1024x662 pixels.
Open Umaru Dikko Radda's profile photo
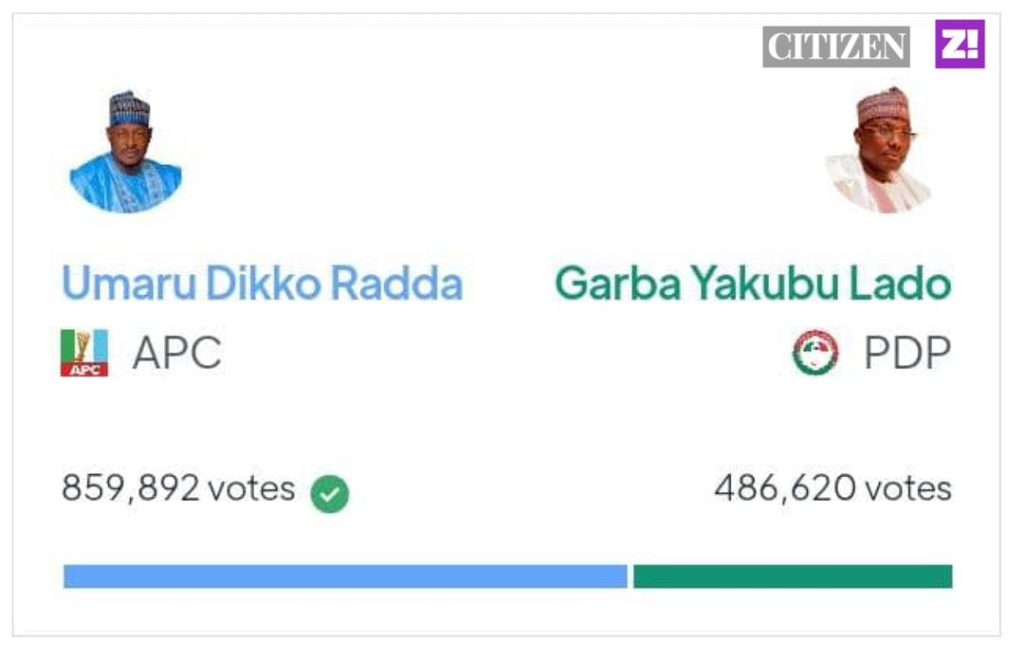(126, 152)
